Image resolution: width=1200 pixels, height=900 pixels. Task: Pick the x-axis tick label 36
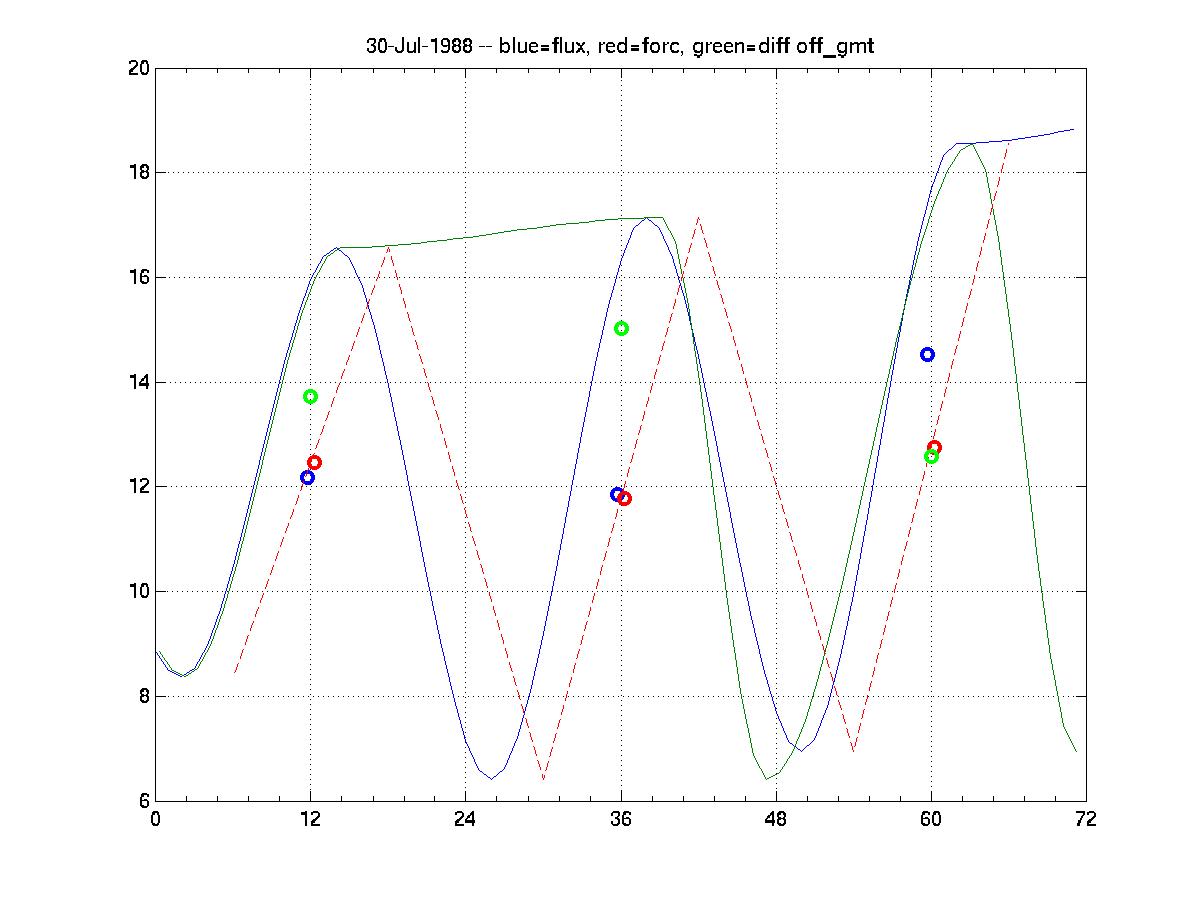point(621,819)
